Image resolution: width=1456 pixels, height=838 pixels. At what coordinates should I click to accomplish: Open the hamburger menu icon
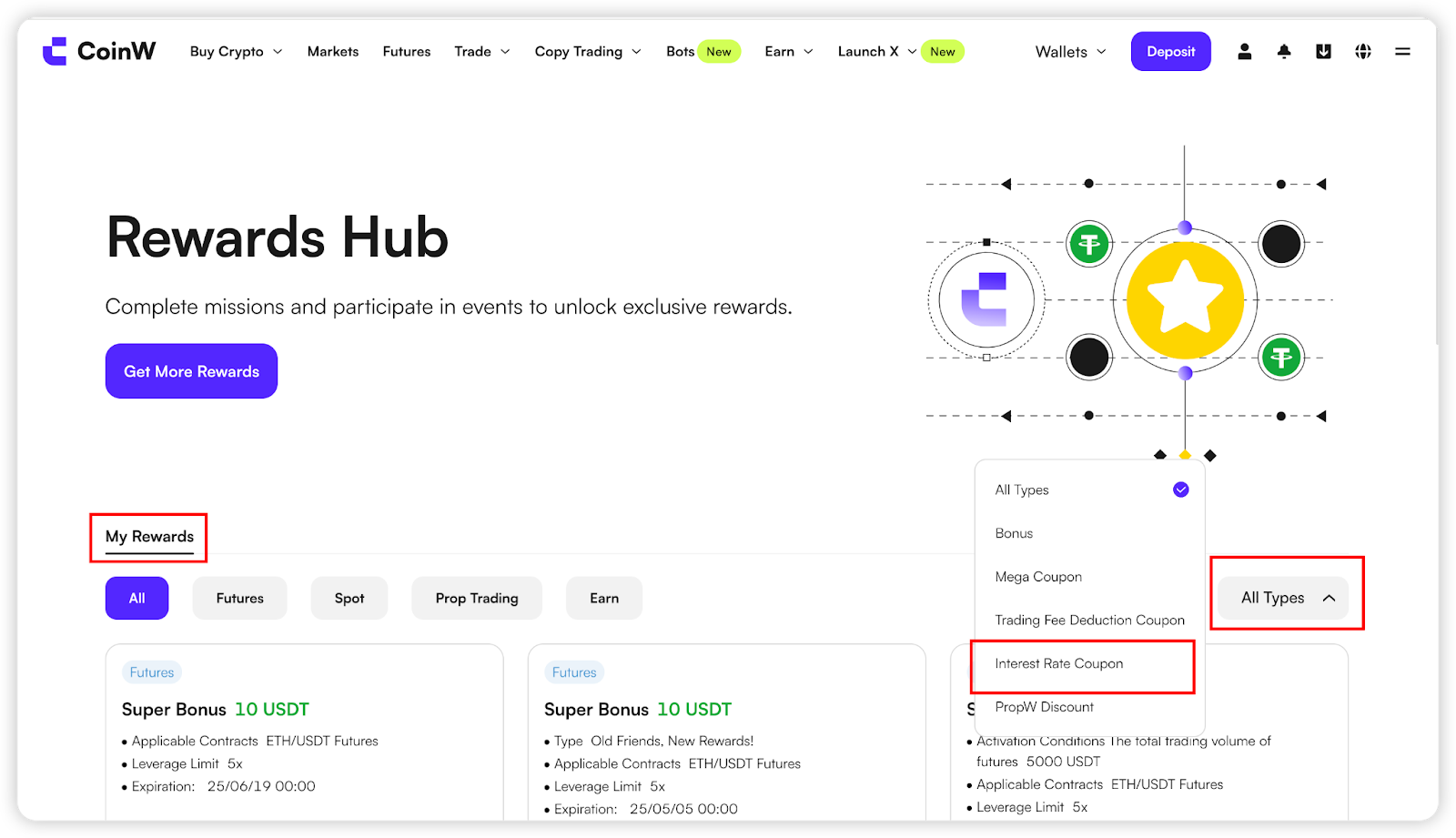[1402, 52]
